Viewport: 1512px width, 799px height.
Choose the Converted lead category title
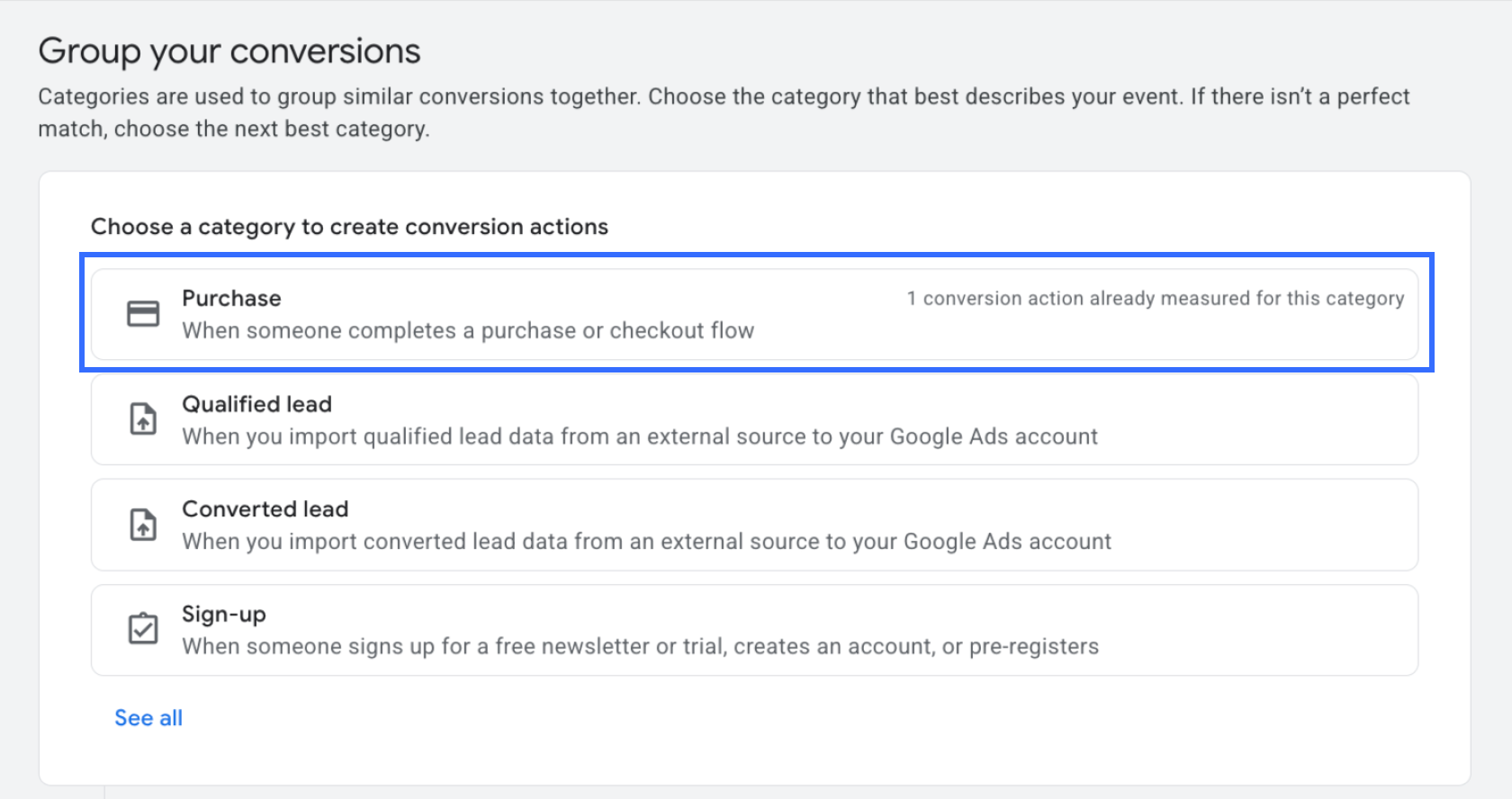point(265,509)
